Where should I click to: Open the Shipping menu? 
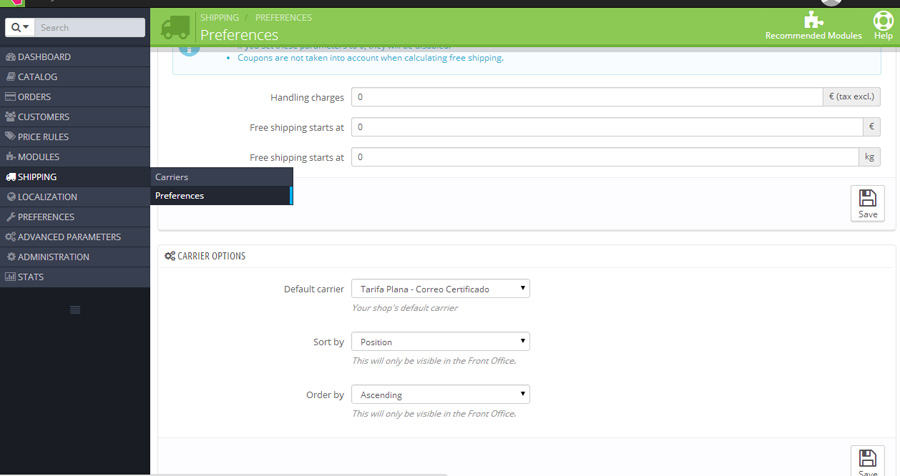click(75, 177)
